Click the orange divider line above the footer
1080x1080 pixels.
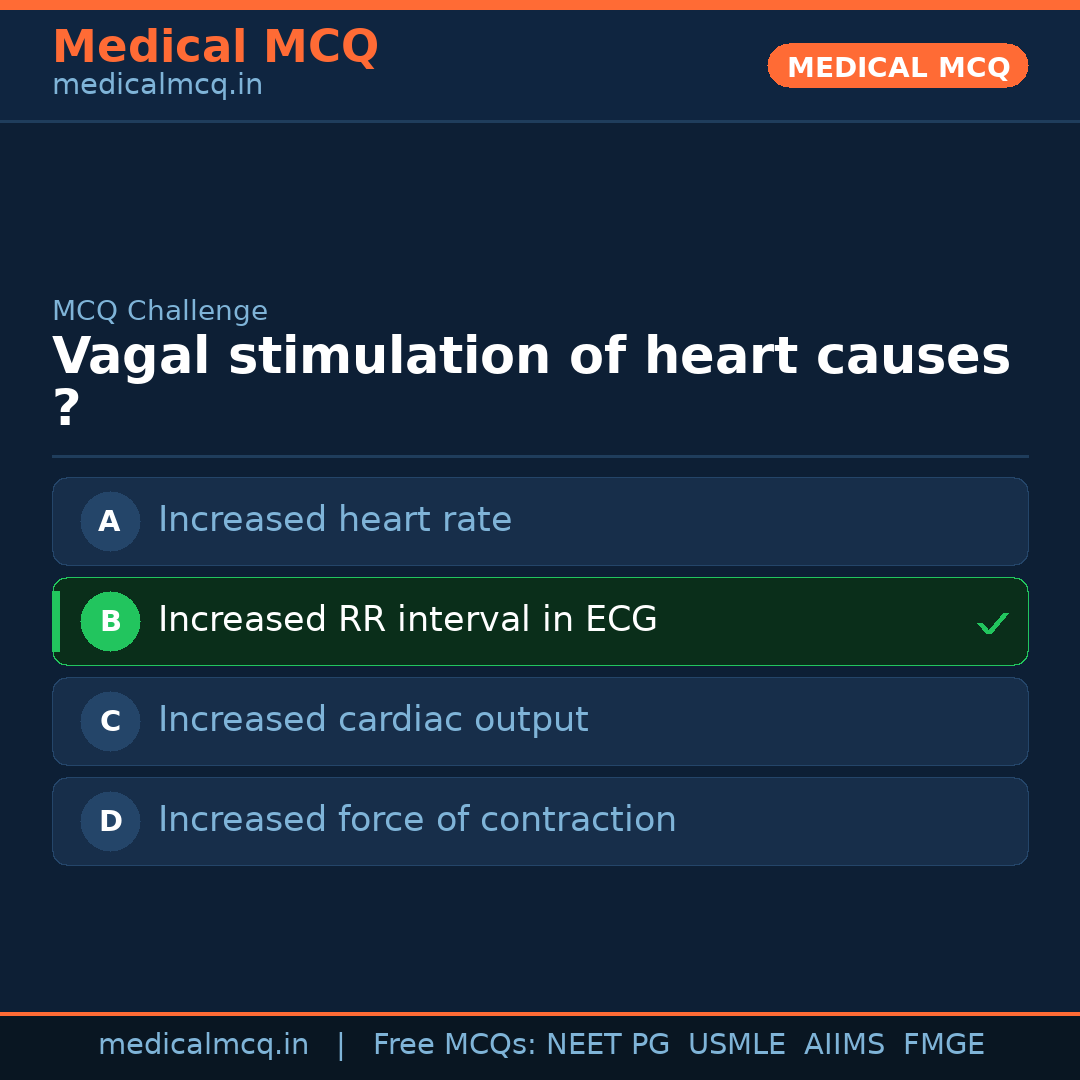540,1014
